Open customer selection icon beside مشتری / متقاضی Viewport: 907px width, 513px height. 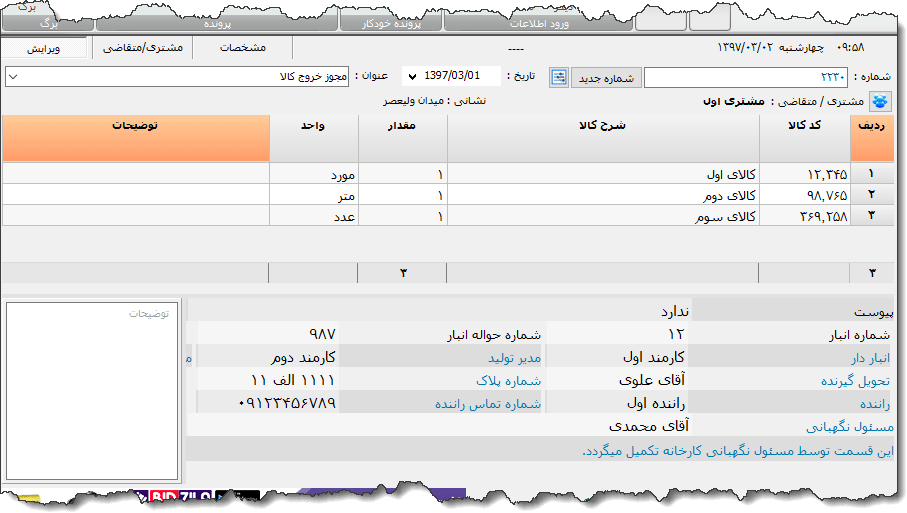pos(880,101)
